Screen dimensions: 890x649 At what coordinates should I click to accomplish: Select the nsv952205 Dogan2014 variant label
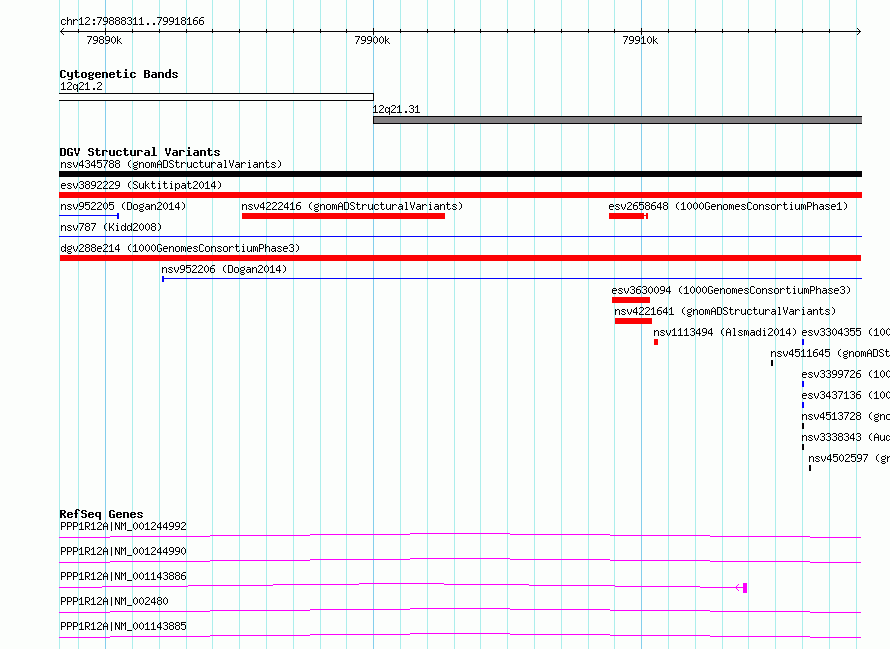pyautogui.click(x=123, y=206)
